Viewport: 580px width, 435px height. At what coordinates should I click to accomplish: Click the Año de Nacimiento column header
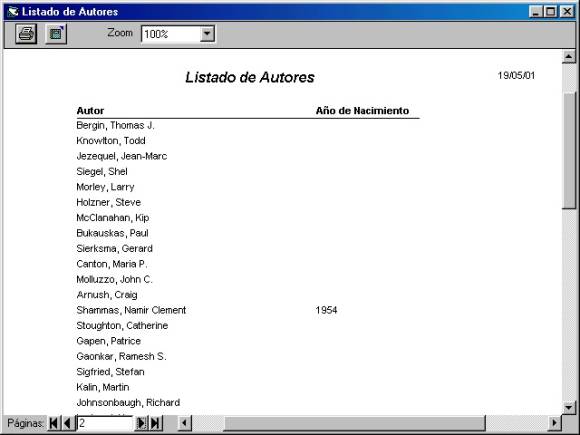click(362, 111)
